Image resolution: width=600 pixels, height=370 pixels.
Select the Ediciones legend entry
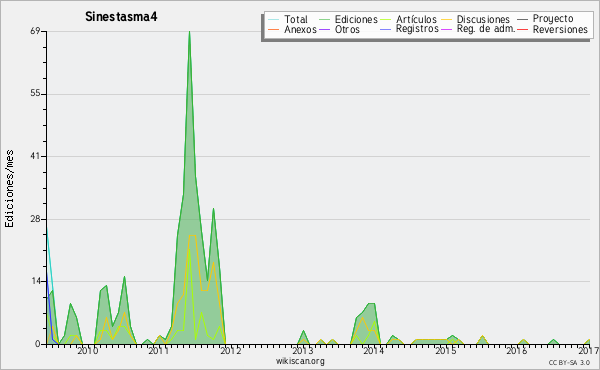coord(356,19)
